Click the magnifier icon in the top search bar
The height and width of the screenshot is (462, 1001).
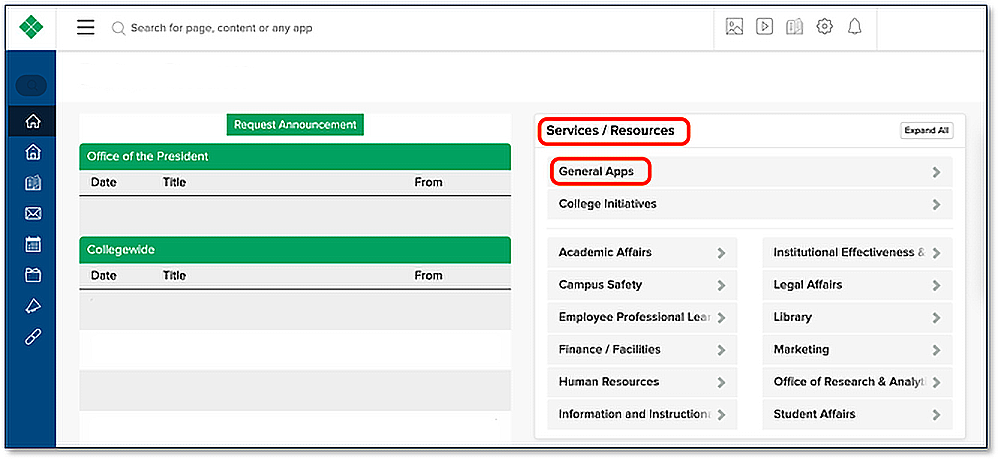[118, 28]
